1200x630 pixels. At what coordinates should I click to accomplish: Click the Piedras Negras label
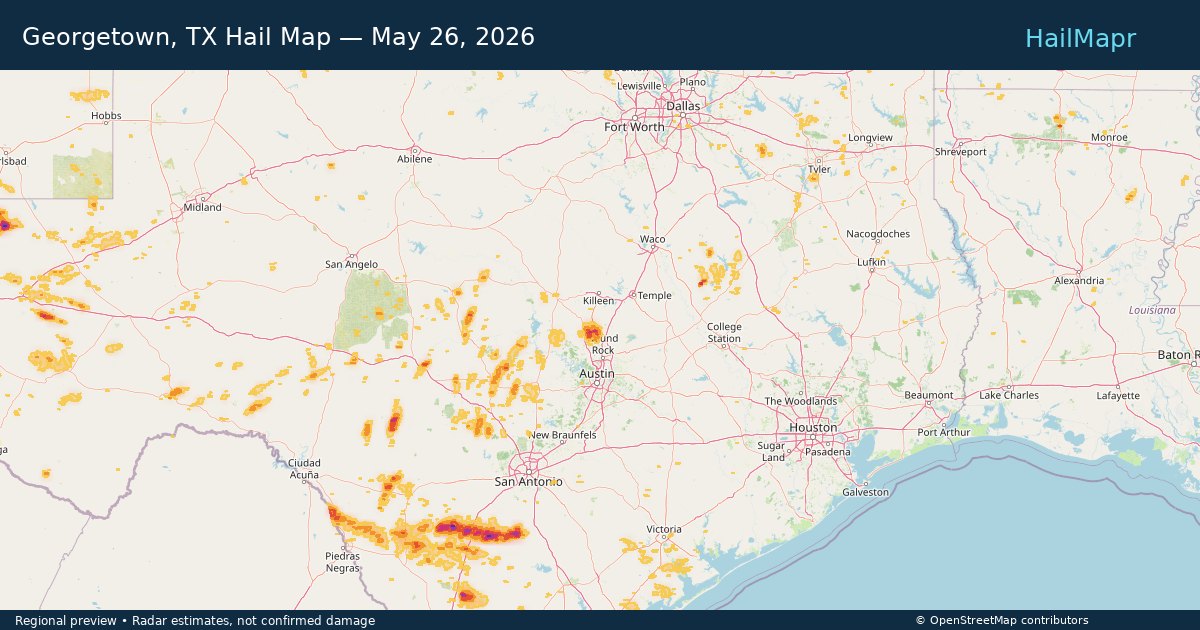[343, 562]
